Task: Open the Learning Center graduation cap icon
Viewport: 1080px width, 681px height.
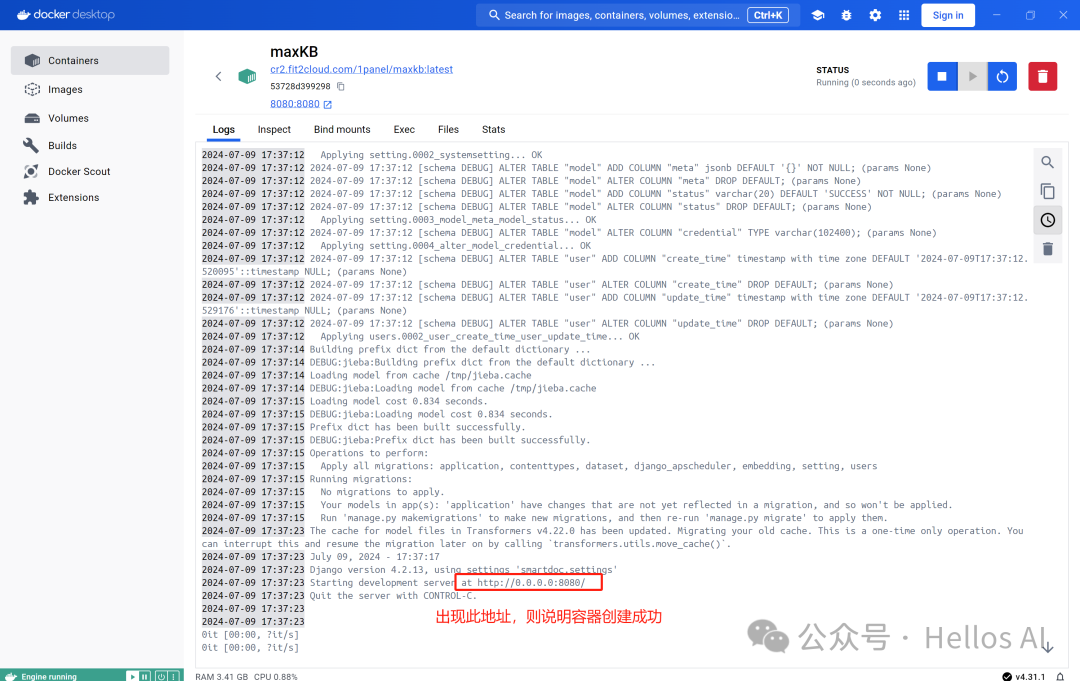Action: point(818,15)
